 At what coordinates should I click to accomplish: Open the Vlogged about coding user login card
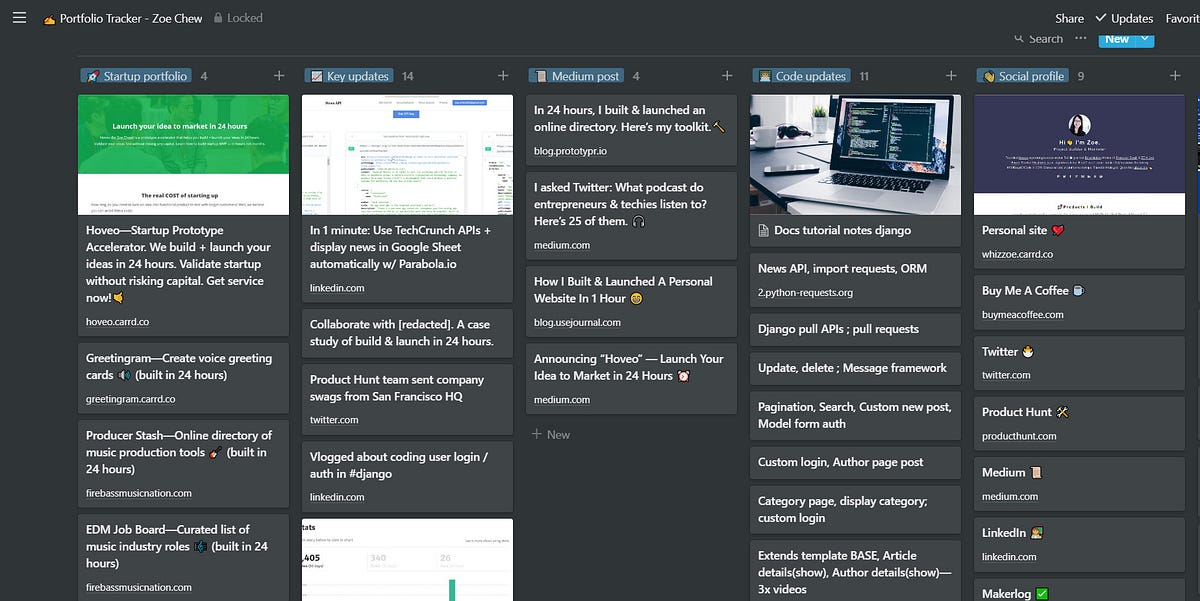pyautogui.click(x=407, y=475)
